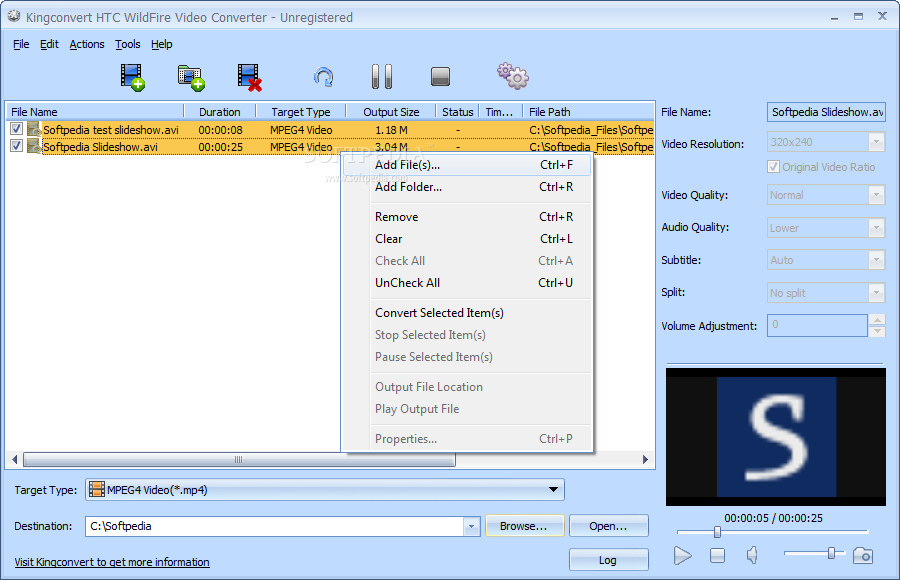Click the scroll right arrow of file list
The image size is (900, 580).
pos(645,459)
